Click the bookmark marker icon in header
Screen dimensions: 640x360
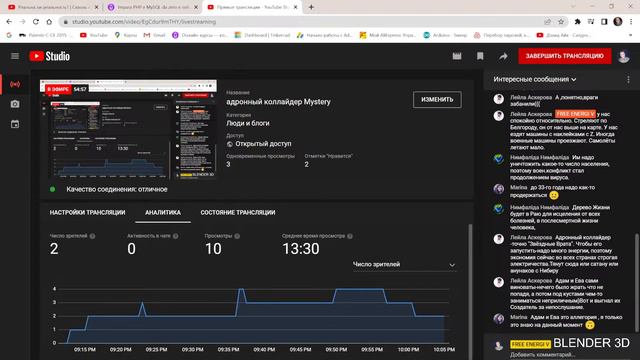click(x=480, y=56)
